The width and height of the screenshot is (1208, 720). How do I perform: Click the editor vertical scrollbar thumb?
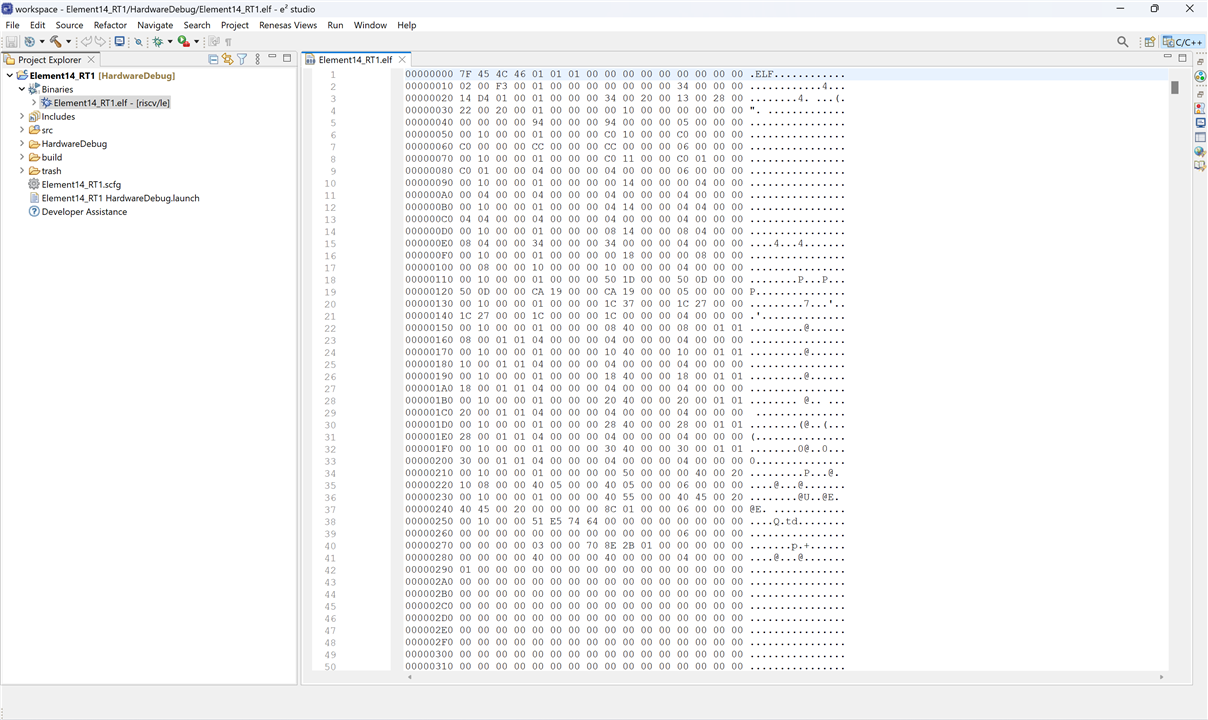[x=1174, y=88]
